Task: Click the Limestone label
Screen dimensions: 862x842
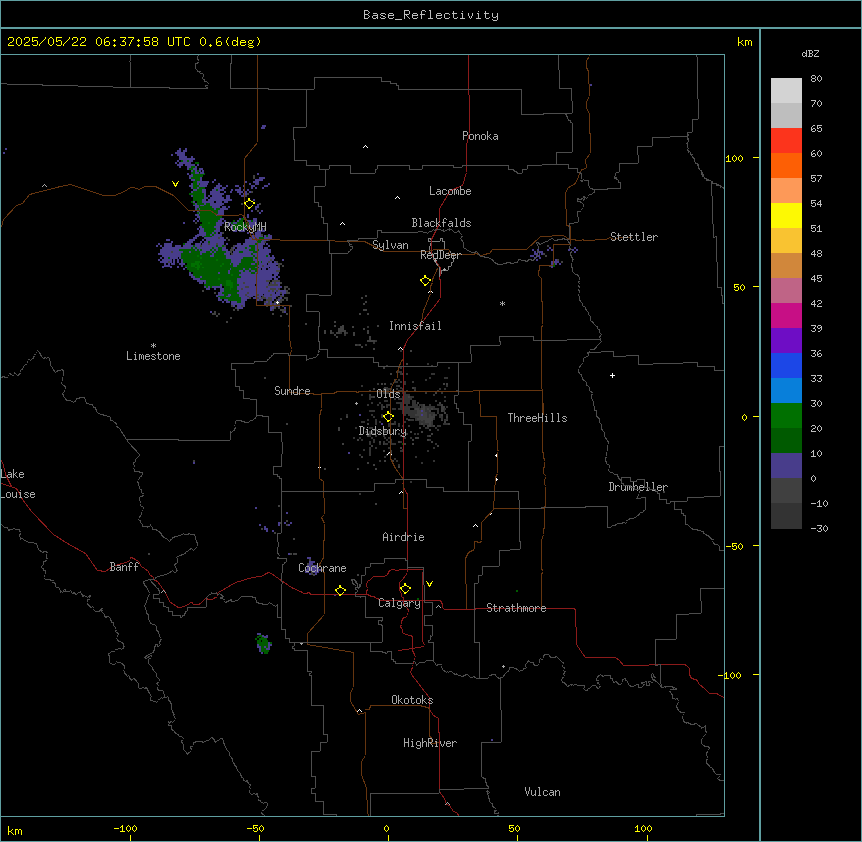Action: [x=153, y=356]
